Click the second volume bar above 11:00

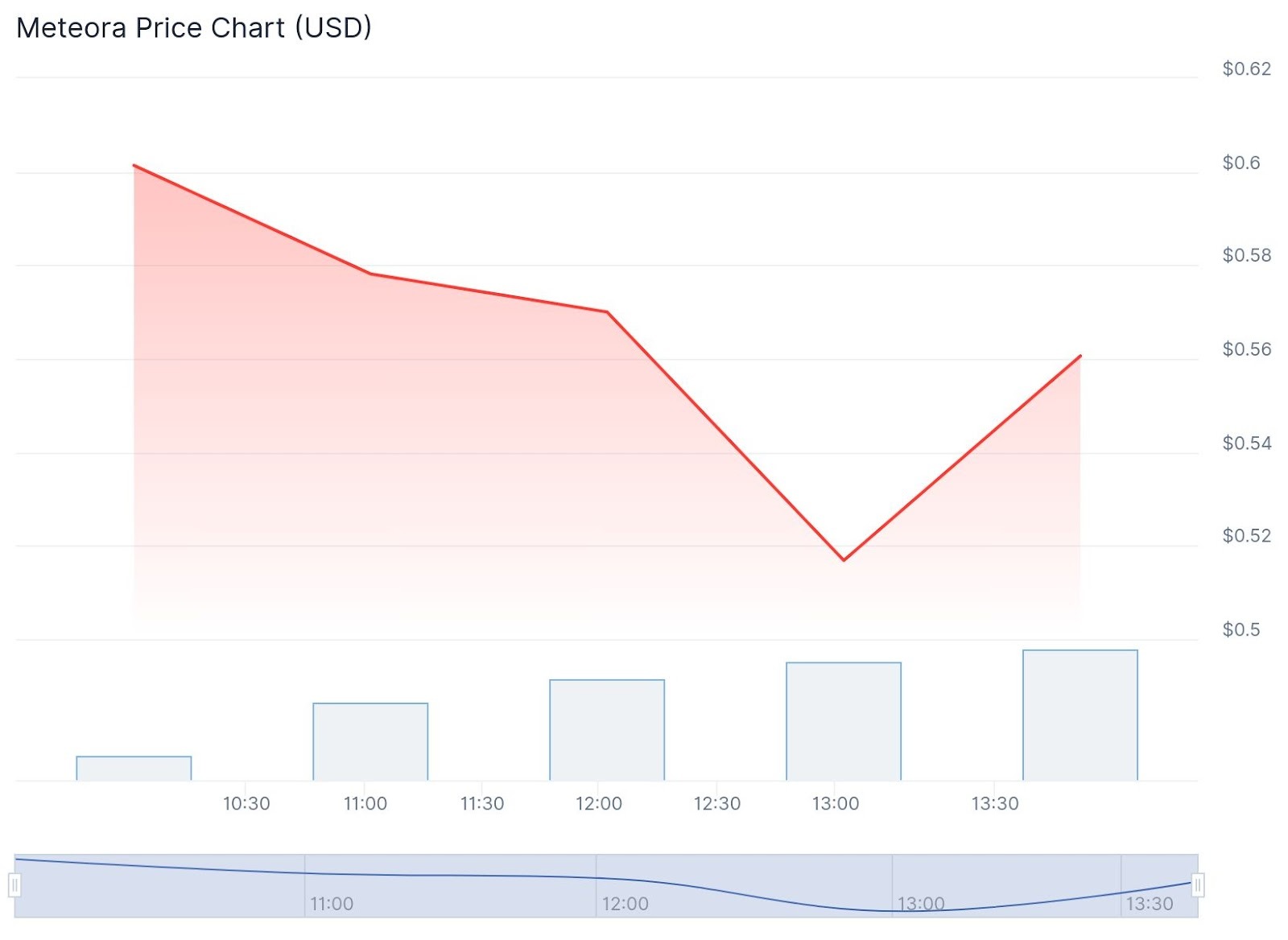pyautogui.click(x=370, y=742)
